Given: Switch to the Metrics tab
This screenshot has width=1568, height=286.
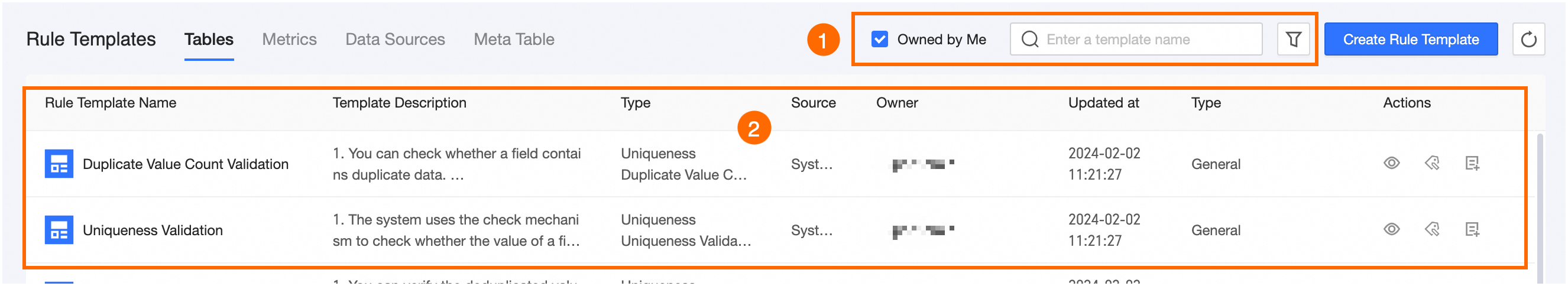Looking at the screenshot, I should 289,40.
